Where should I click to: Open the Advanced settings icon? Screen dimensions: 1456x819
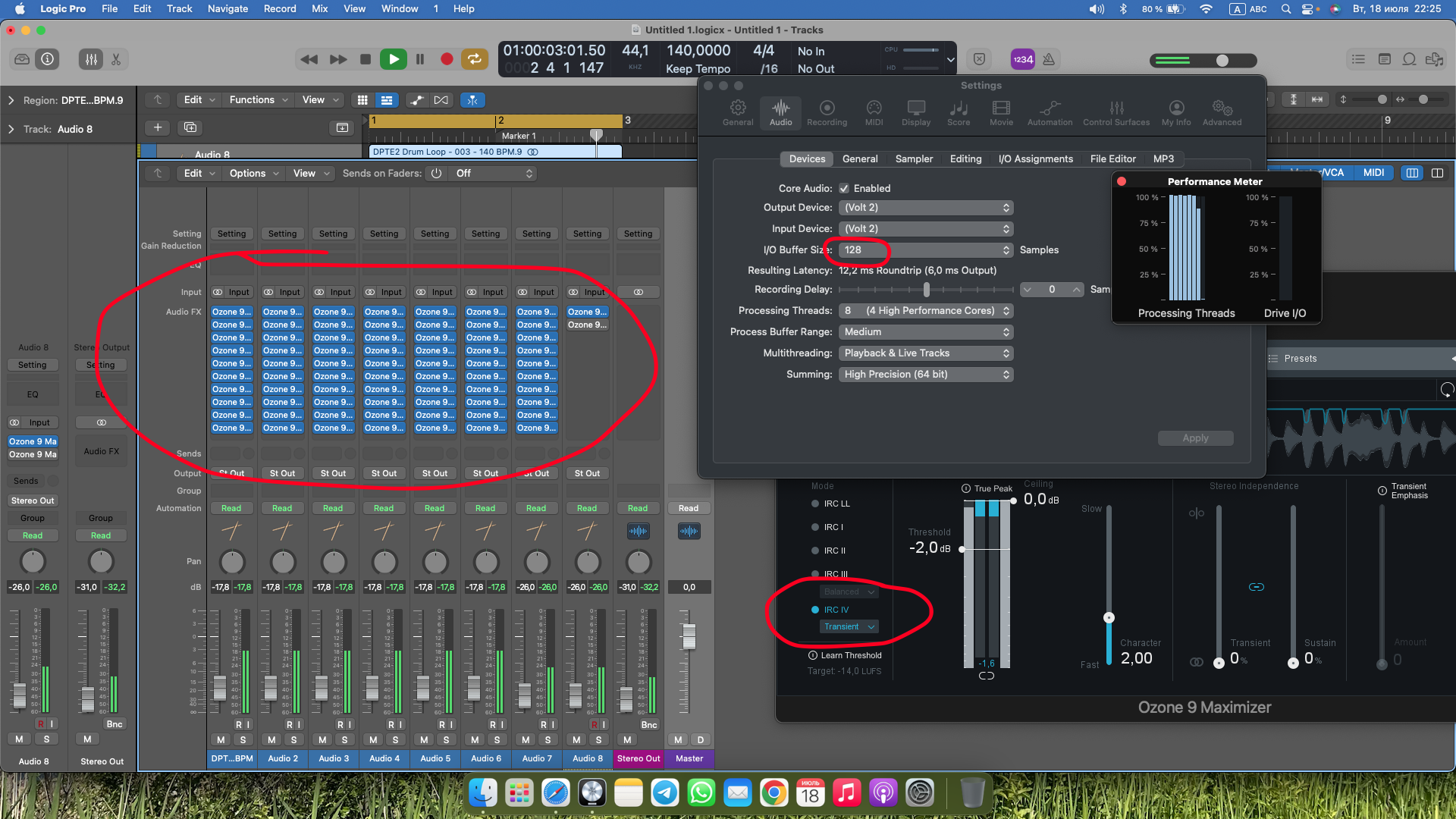click(x=1222, y=112)
